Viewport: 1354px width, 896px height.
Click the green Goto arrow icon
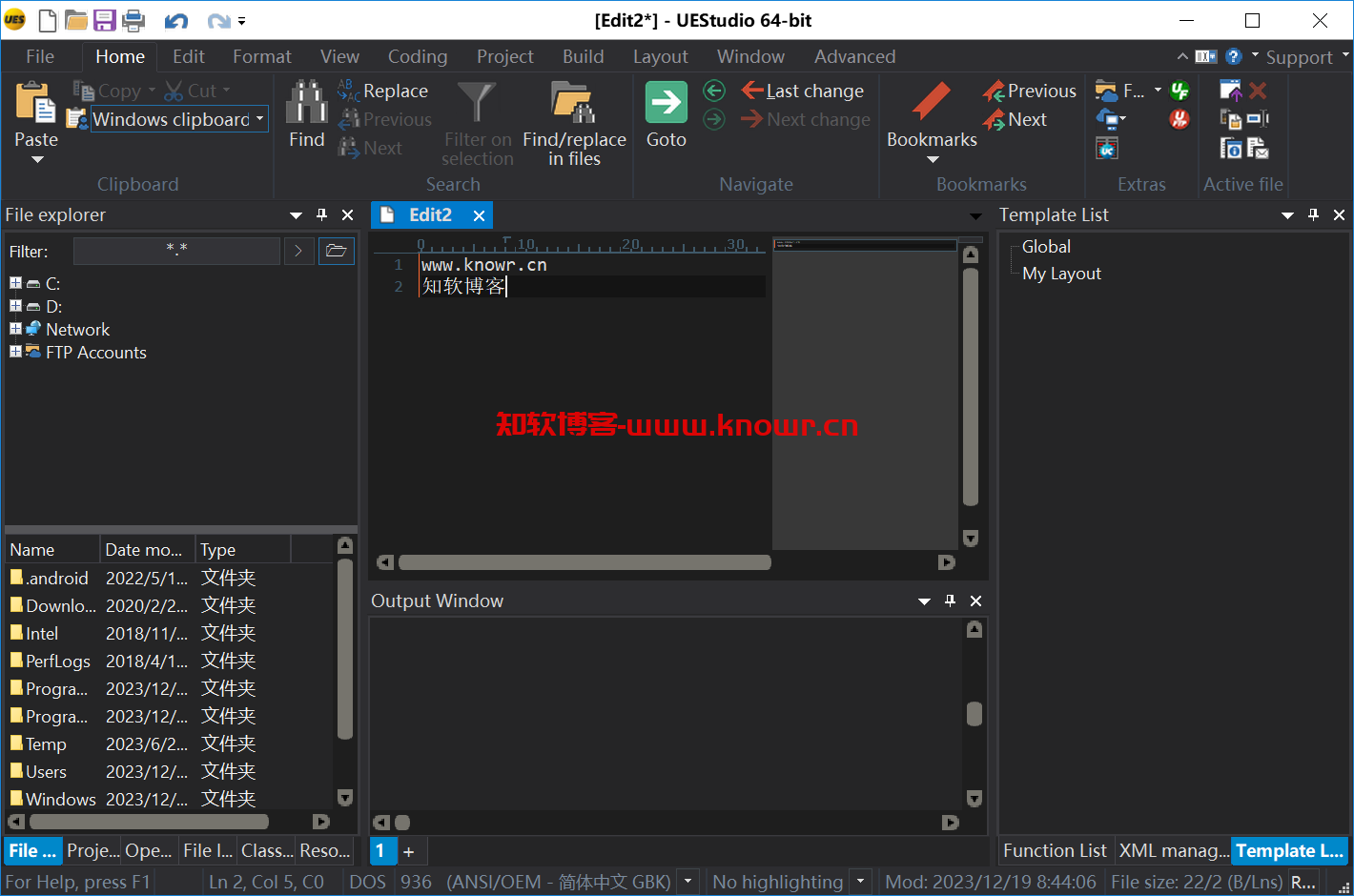(667, 102)
